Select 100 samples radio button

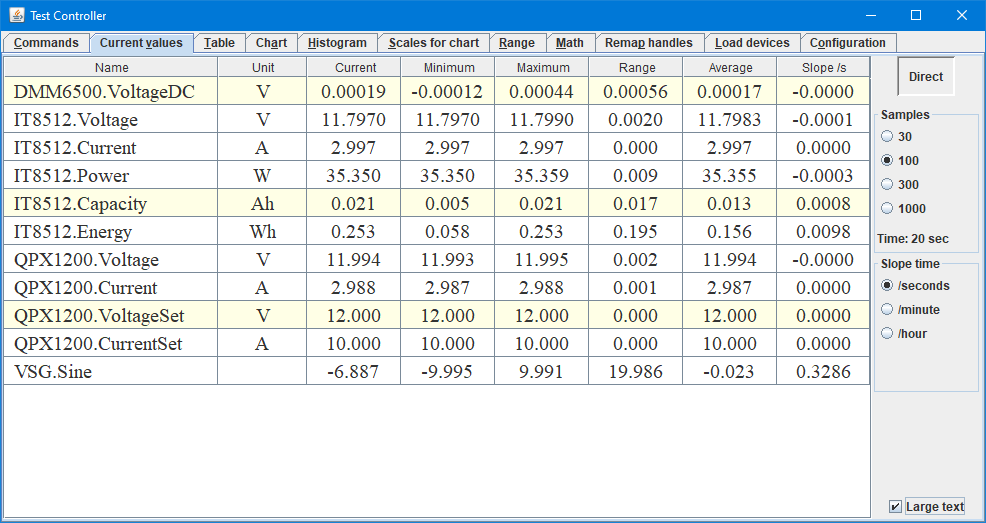(887, 160)
